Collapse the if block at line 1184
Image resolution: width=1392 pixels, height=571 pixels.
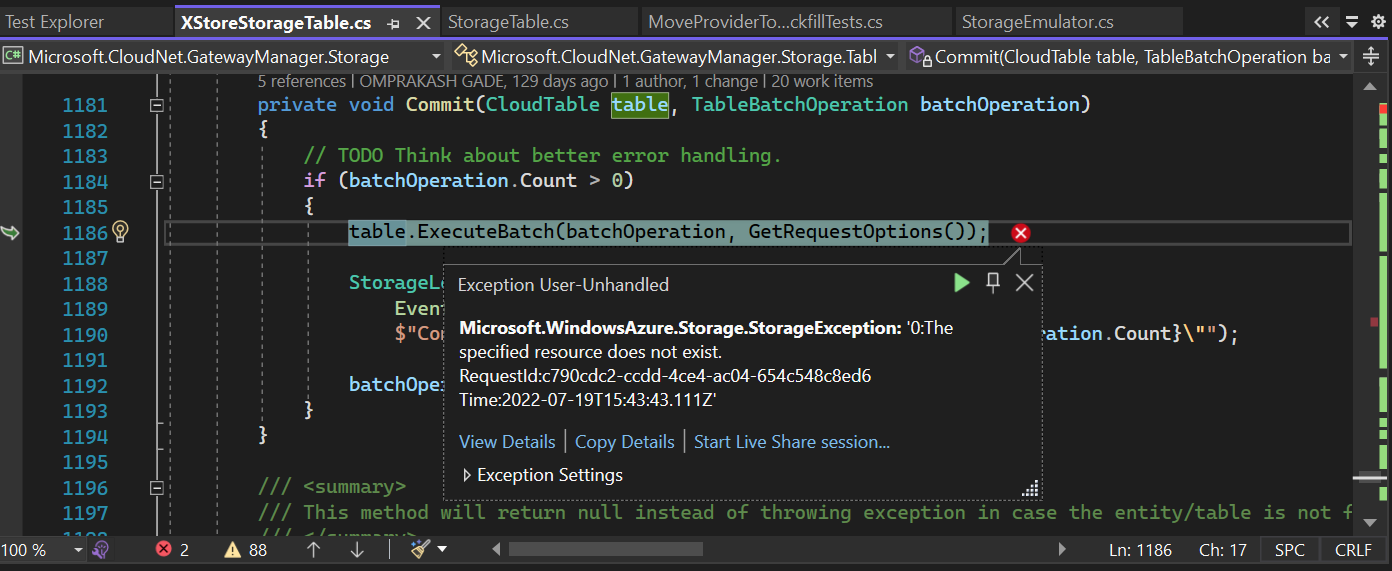tap(156, 181)
